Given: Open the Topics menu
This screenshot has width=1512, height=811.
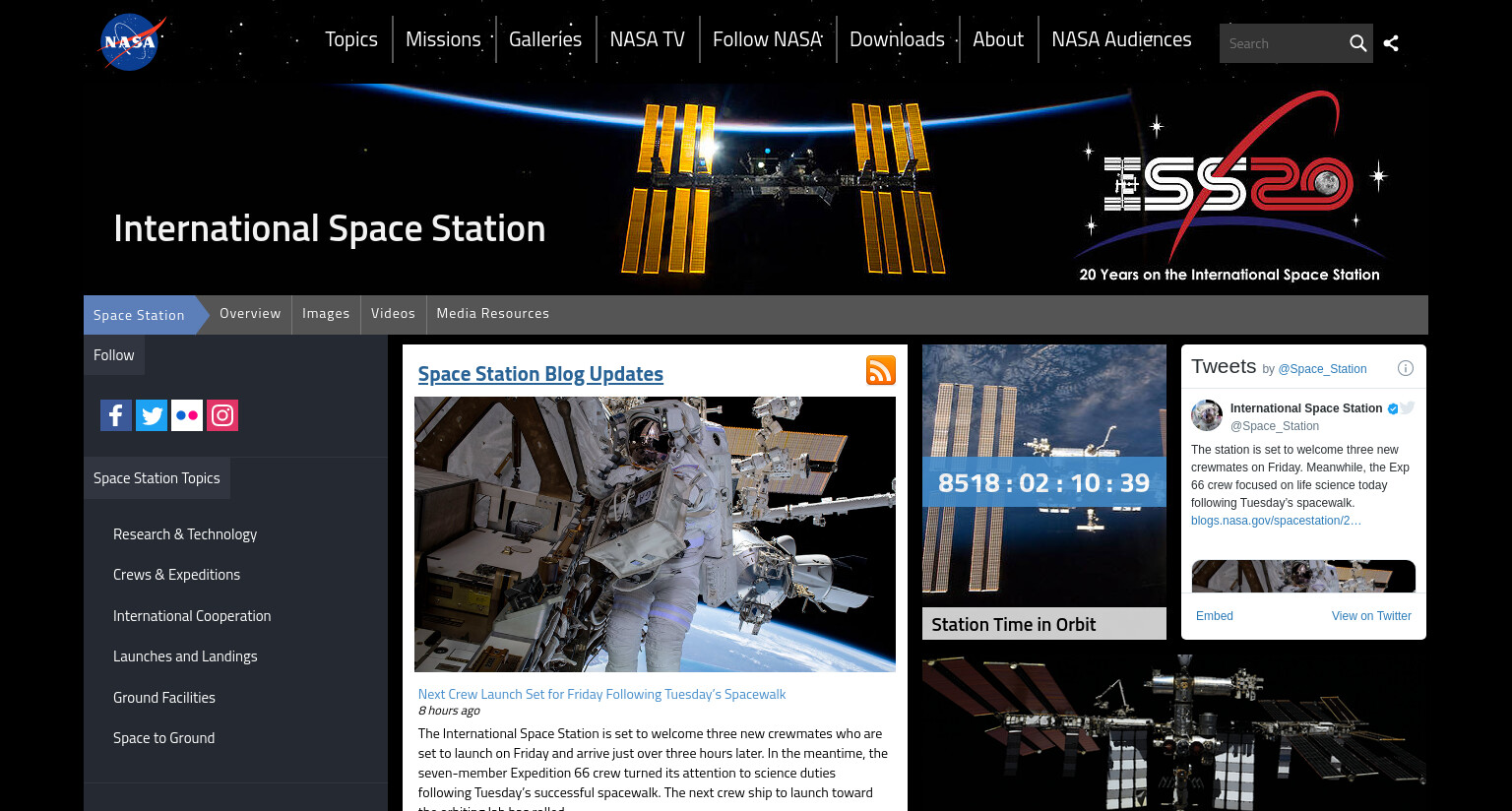Looking at the screenshot, I should [x=351, y=39].
